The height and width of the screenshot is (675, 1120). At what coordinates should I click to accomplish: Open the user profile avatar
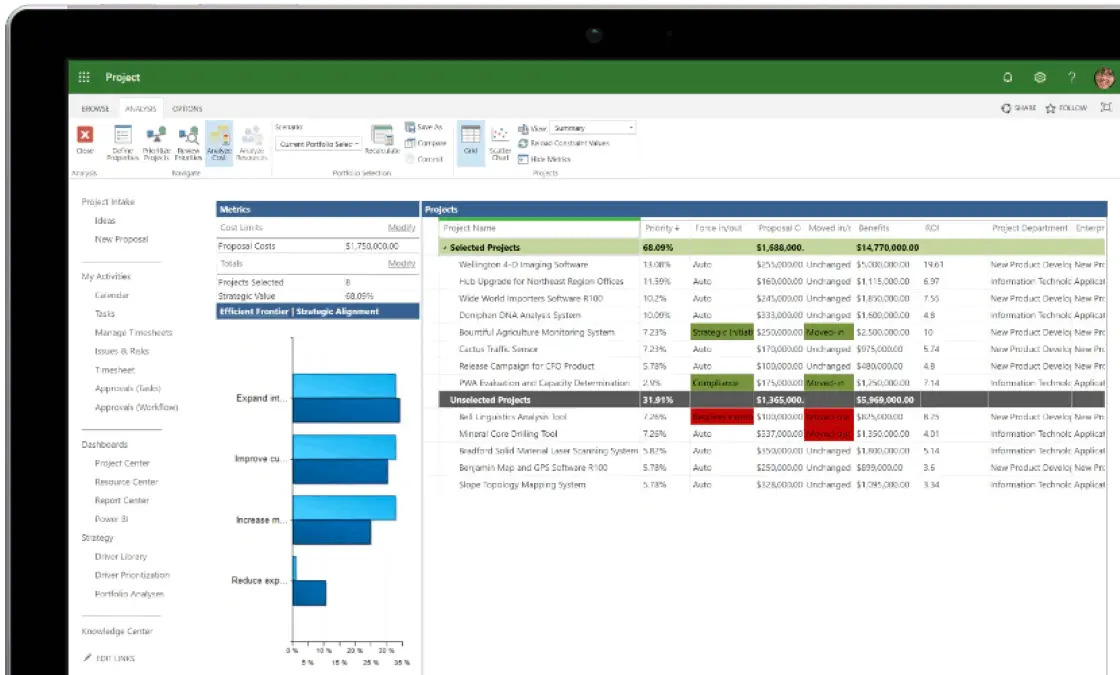pos(1104,78)
